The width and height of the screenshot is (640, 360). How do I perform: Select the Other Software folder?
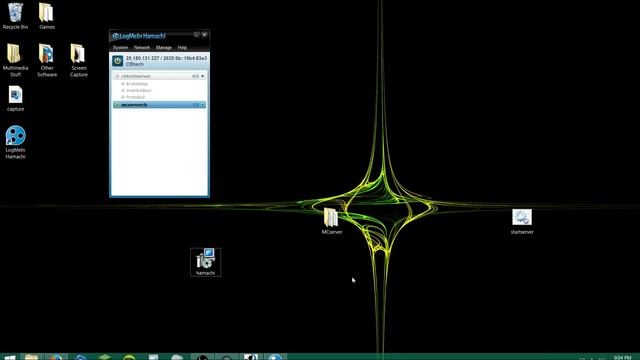[x=47, y=60]
